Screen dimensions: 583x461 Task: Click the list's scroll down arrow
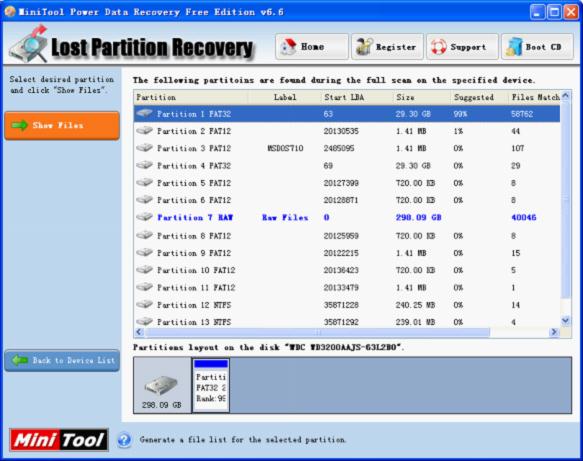(566, 320)
